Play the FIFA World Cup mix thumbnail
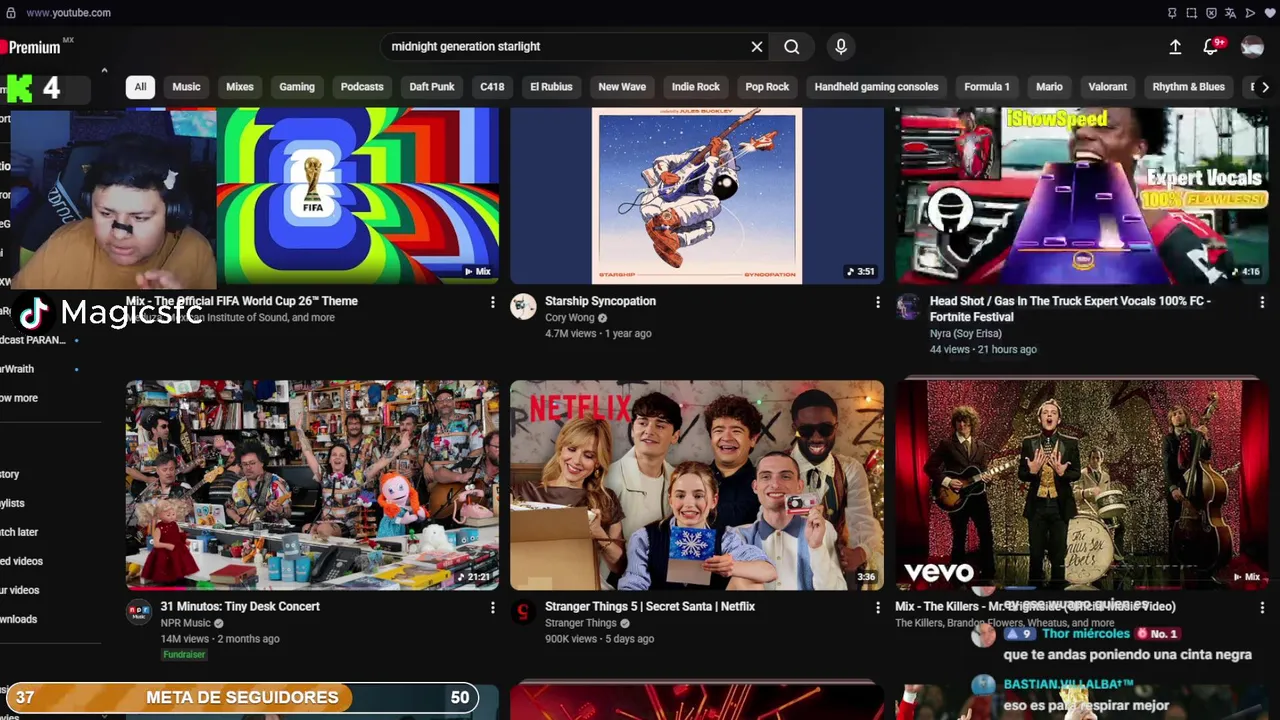The width and height of the screenshot is (1280, 720). [357, 196]
